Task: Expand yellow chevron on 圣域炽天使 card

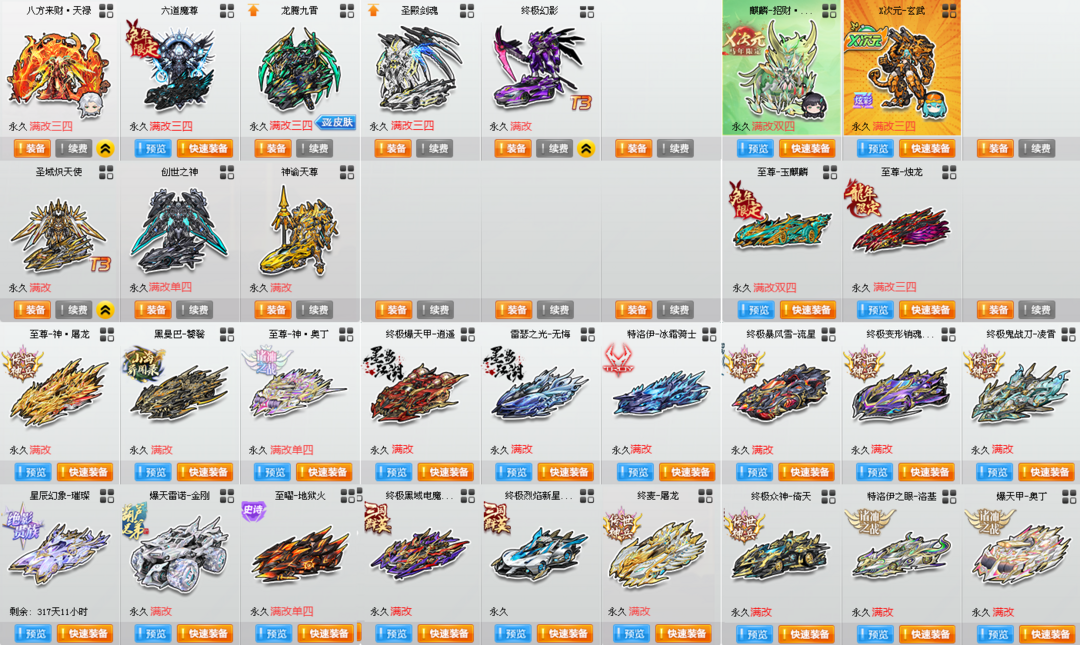Action: [x=105, y=309]
